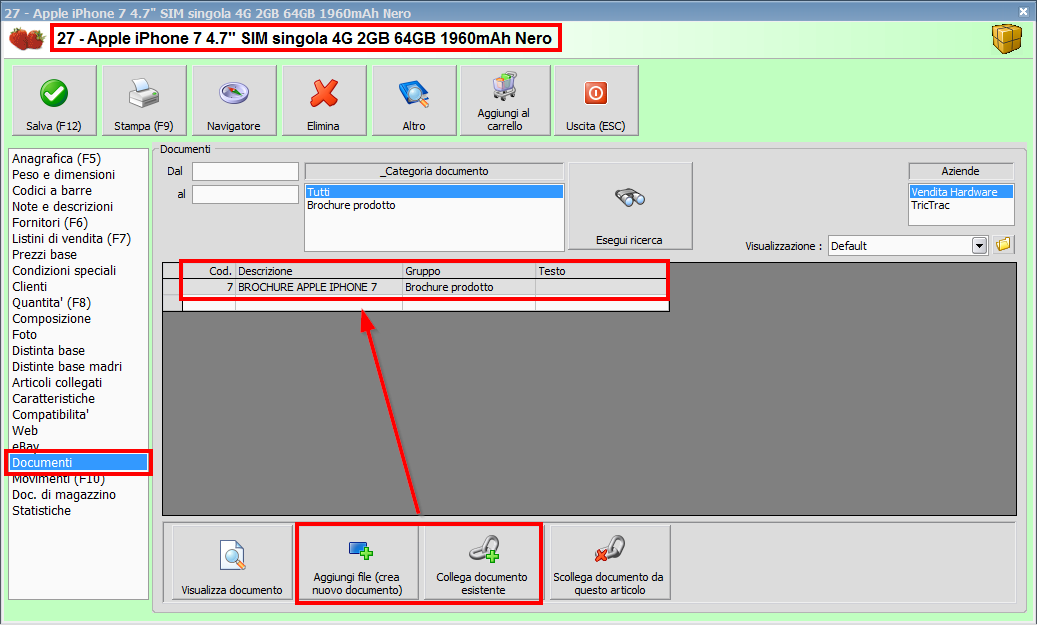Open the Anagrafica (F5) section
Image resolution: width=1037 pixels, height=625 pixels.
[x=56, y=159]
